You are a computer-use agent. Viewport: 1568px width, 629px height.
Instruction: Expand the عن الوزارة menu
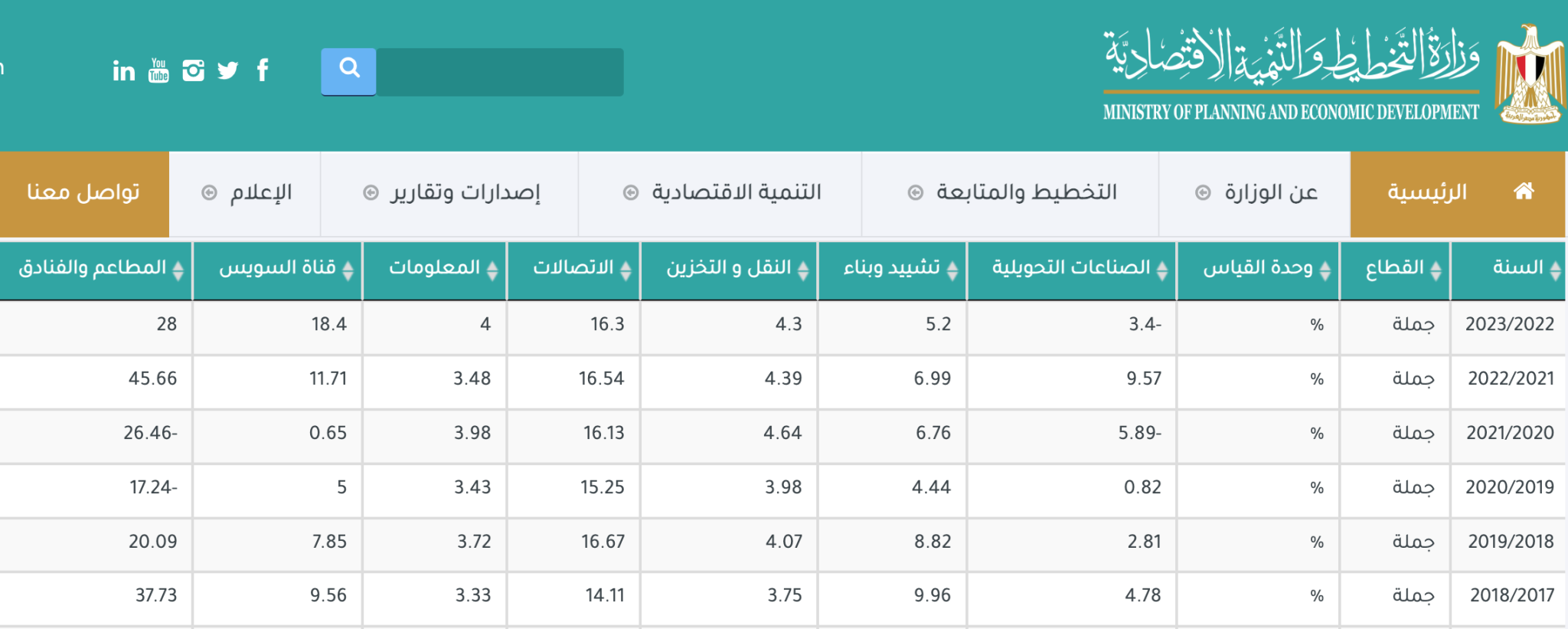[x=1256, y=193]
